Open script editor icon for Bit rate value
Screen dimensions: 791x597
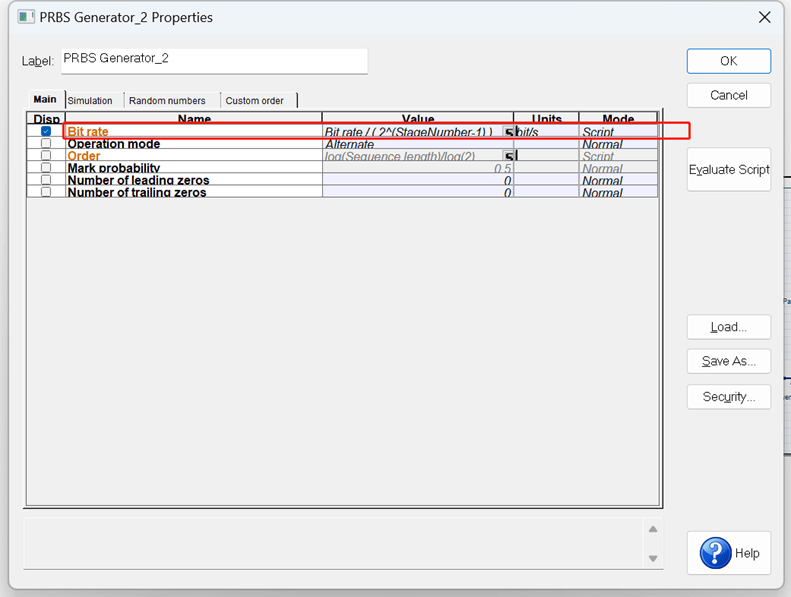[x=508, y=132]
